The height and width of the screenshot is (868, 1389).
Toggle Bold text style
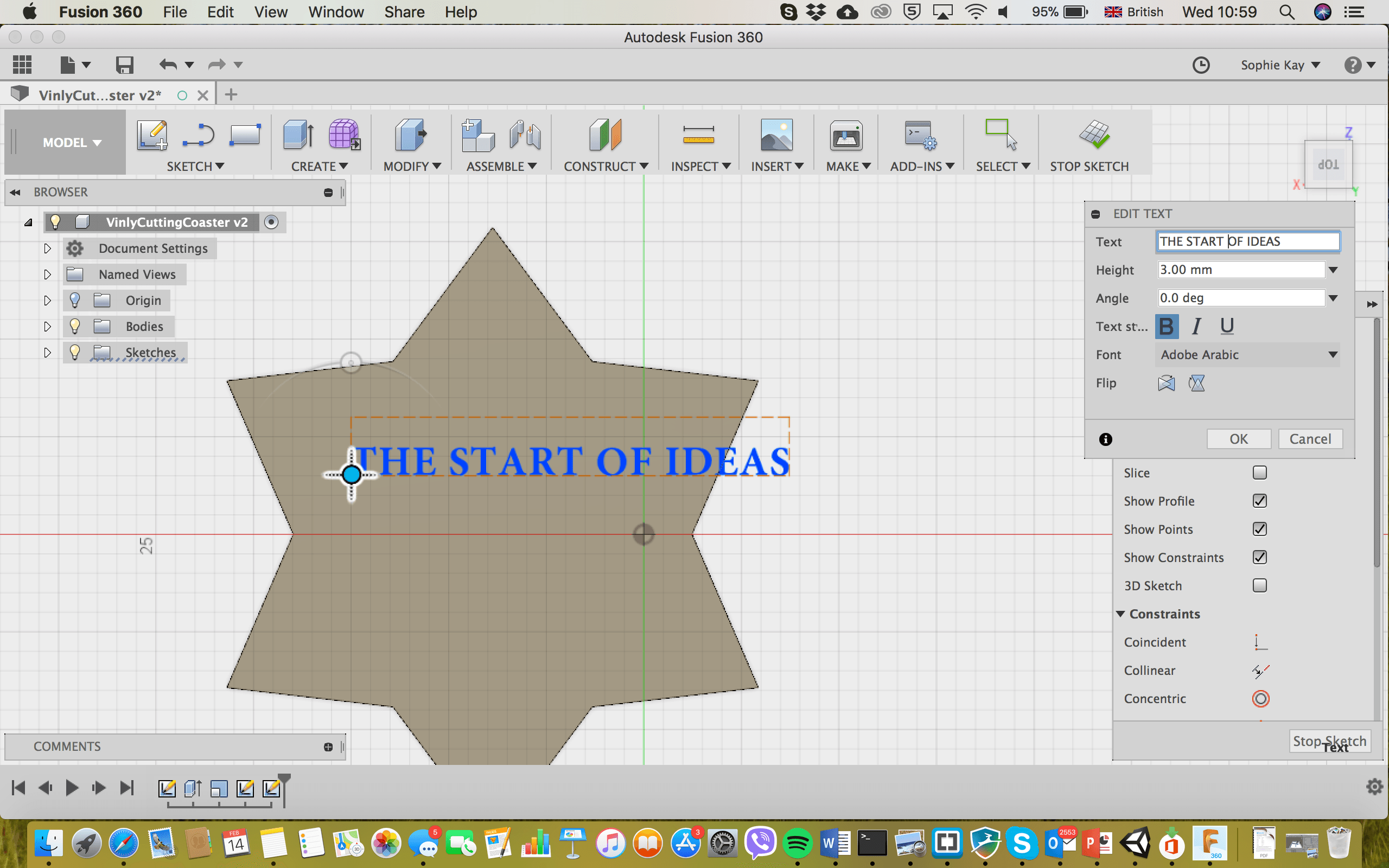coord(1167,326)
